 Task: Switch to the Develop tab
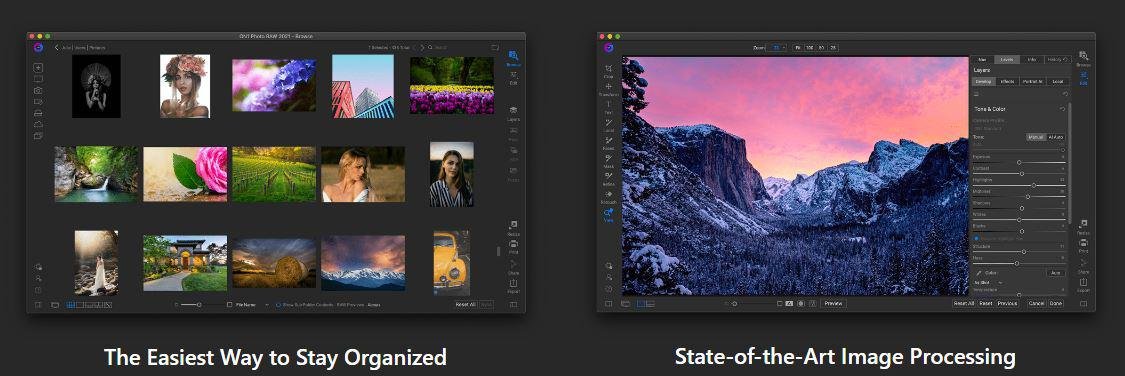pos(984,82)
